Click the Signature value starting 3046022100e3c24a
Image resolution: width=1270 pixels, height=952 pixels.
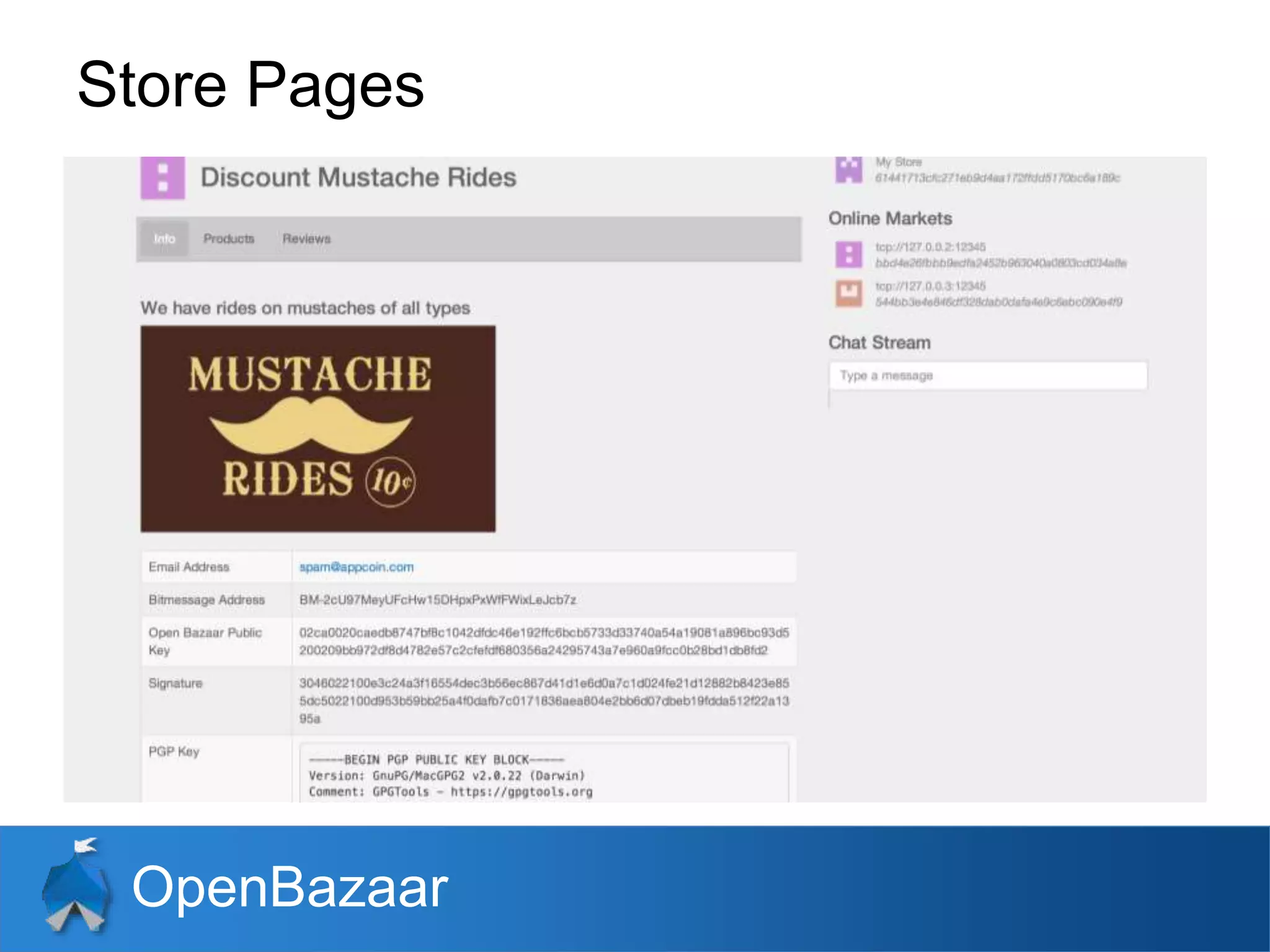(544, 701)
